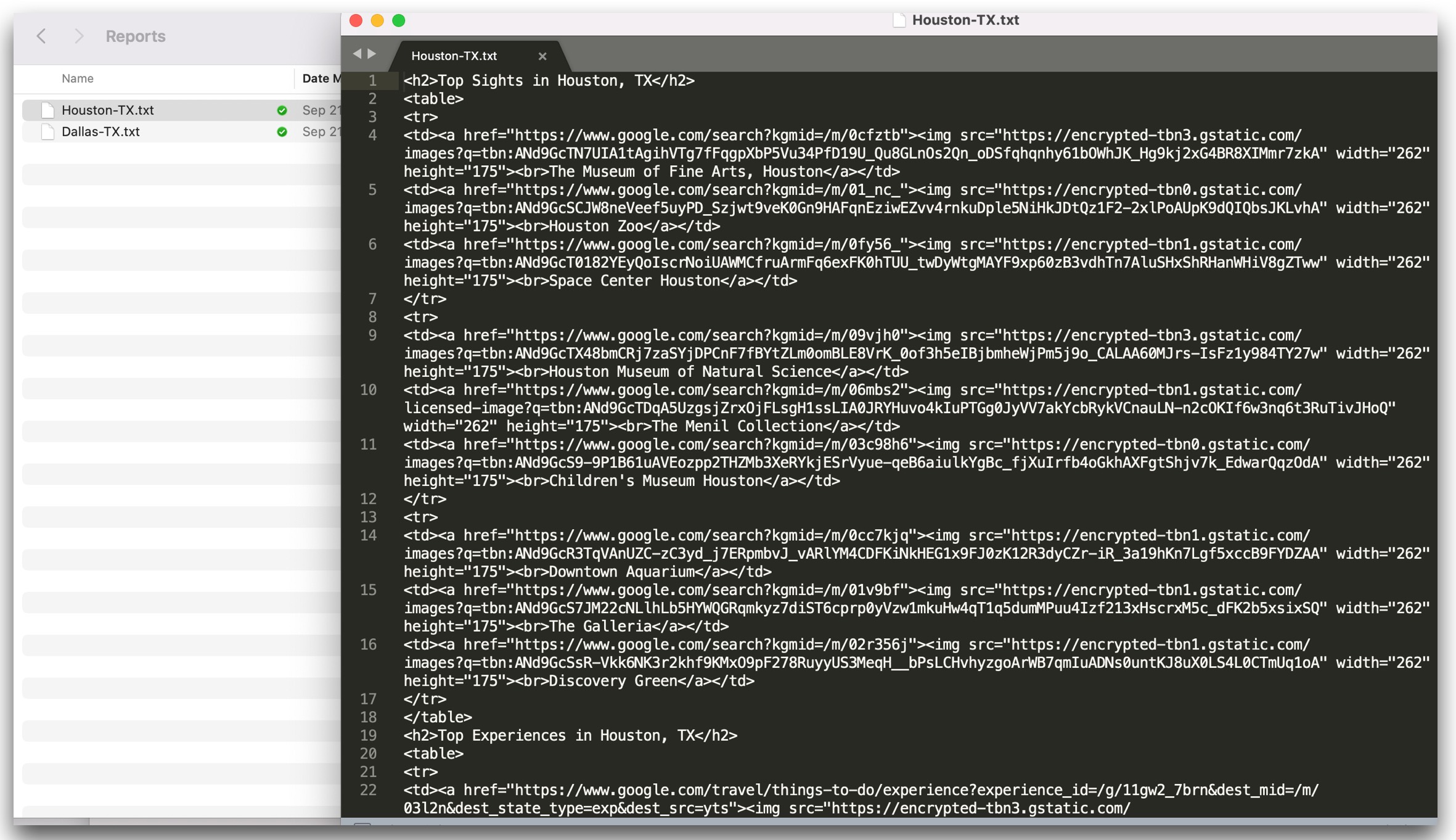The image size is (1456, 840).
Task: Click the yellow minimize window button
Action: pos(377,20)
